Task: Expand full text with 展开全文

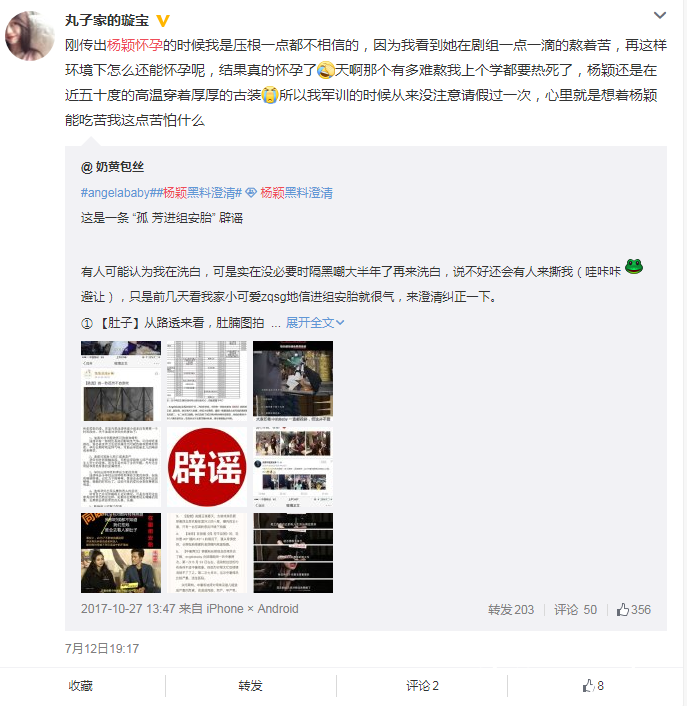Action: [x=315, y=322]
